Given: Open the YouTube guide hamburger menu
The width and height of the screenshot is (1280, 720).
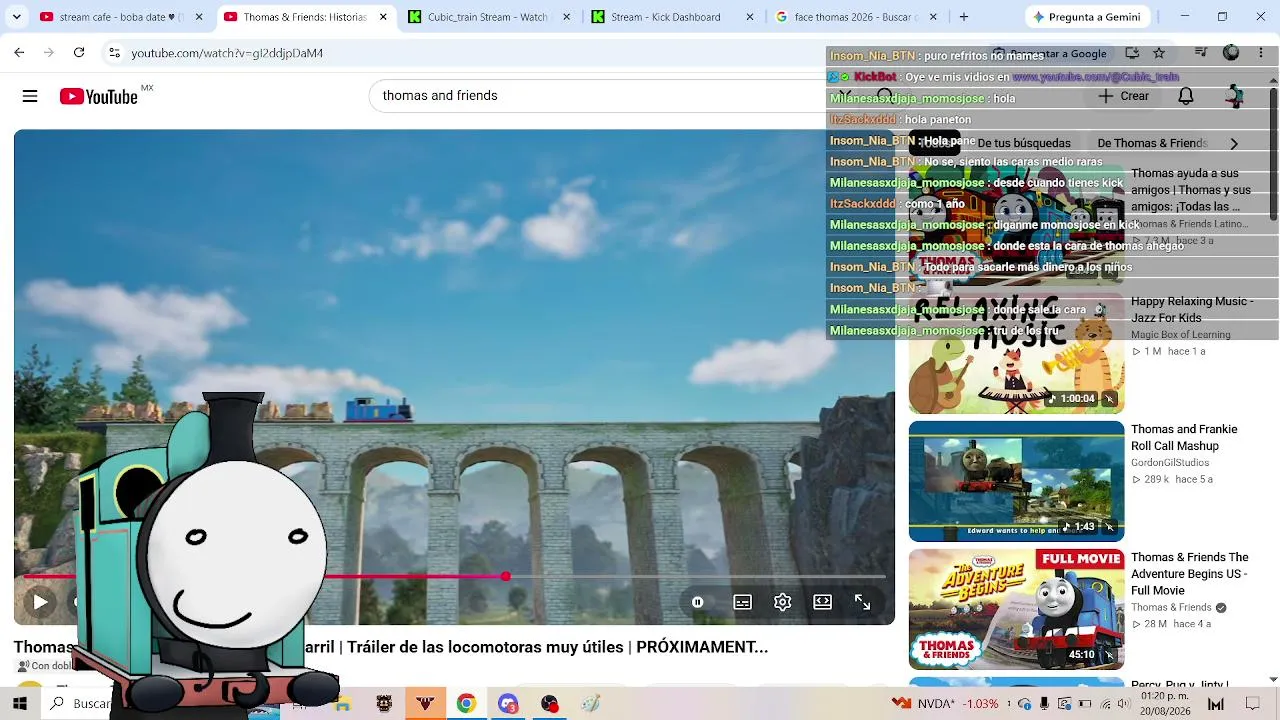Looking at the screenshot, I should pos(30,96).
